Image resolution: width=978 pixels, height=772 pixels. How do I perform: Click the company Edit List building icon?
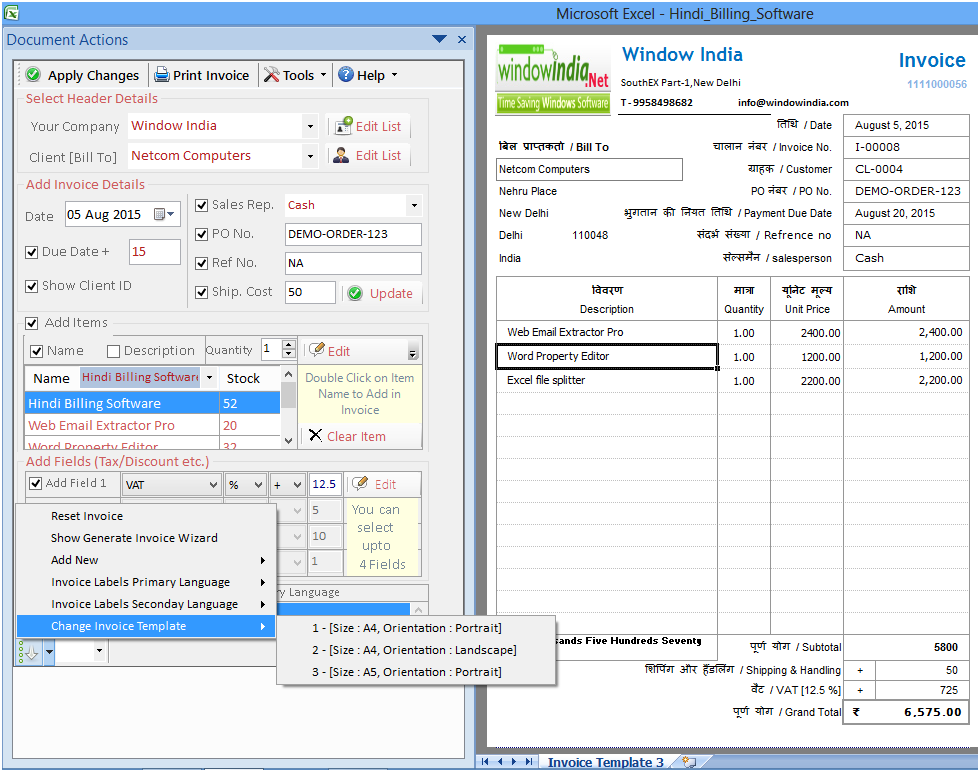[343, 126]
